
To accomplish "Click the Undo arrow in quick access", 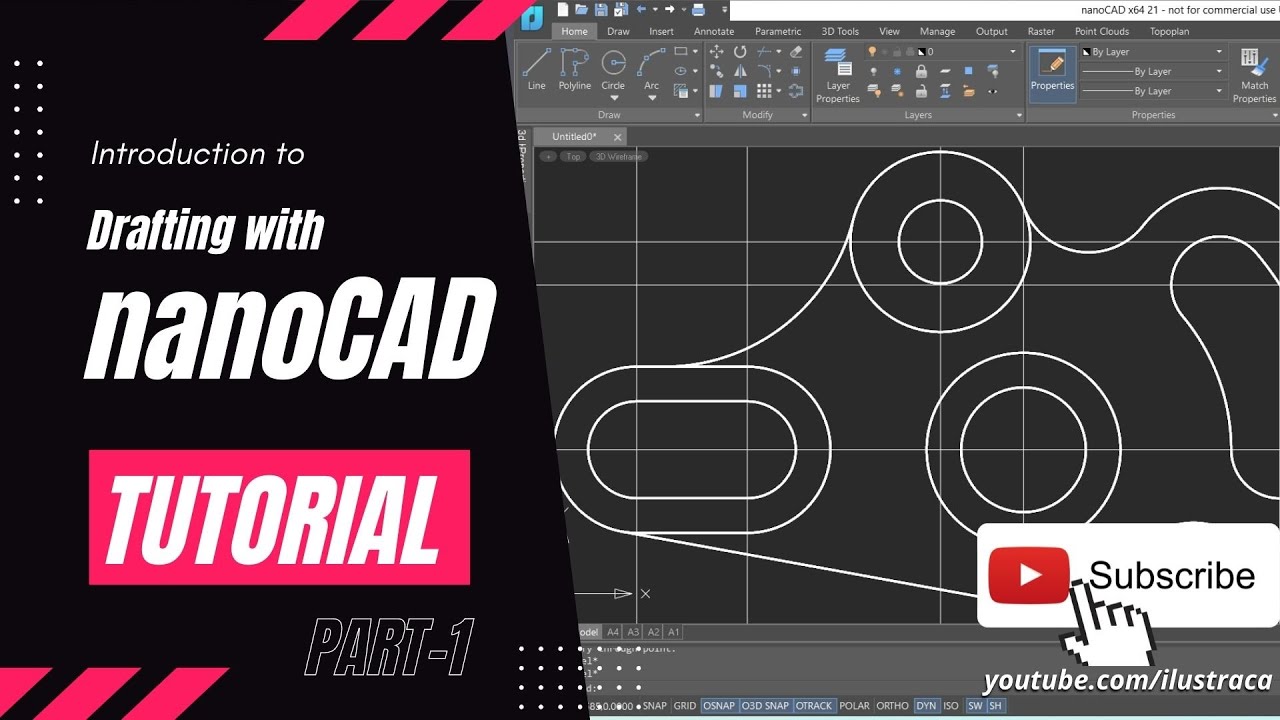I will point(641,10).
